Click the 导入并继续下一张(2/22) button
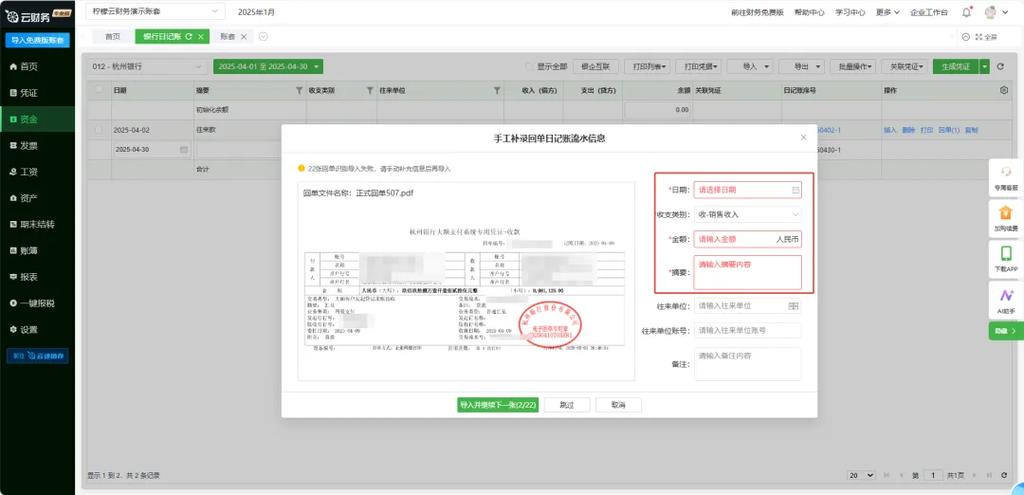 [498, 405]
